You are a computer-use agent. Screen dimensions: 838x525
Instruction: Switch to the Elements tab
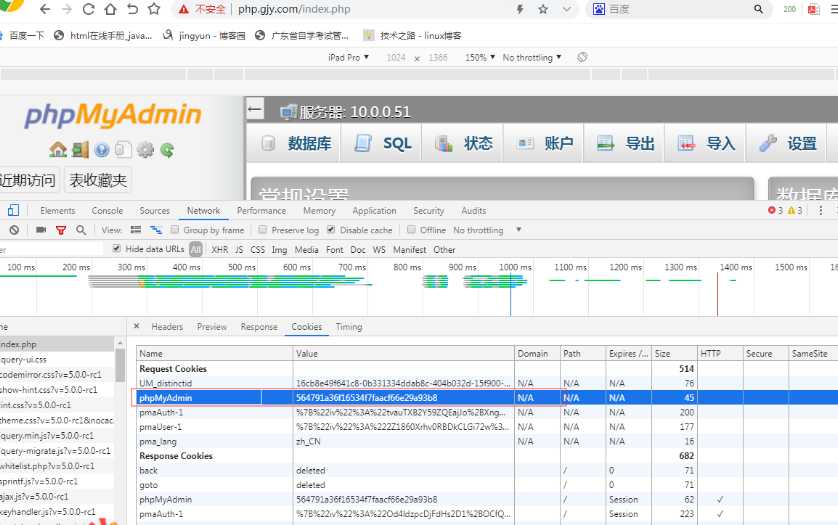[58, 211]
